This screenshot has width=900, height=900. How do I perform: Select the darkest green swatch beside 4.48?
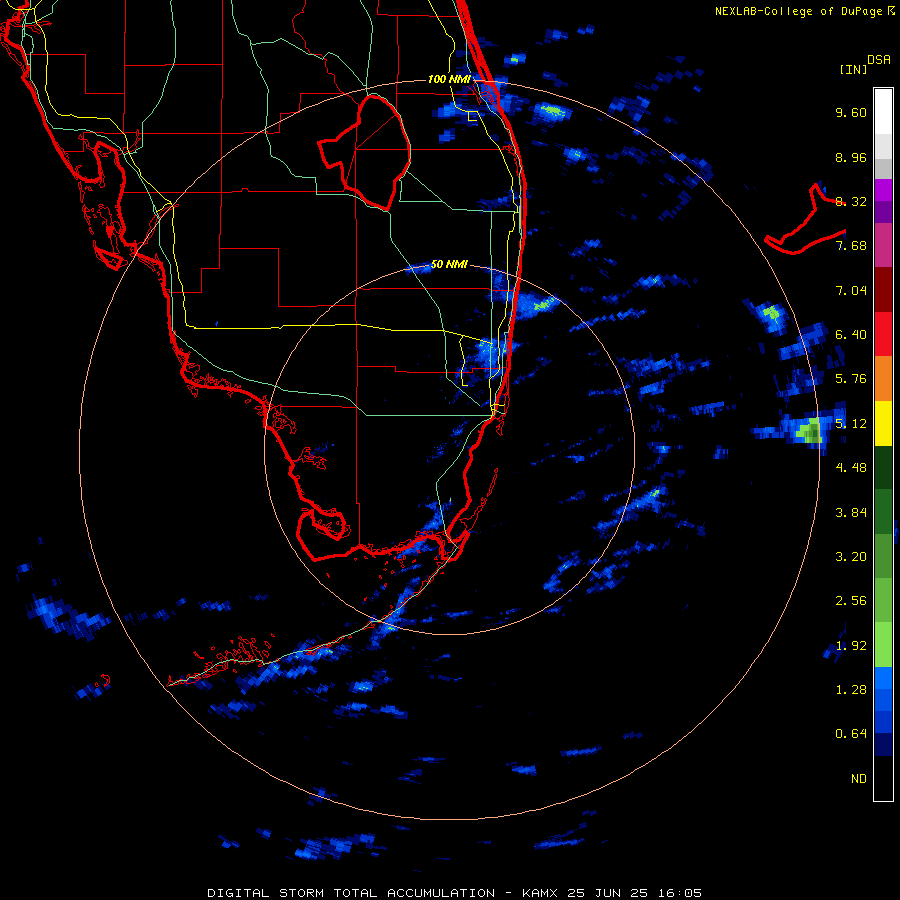(883, 468)
